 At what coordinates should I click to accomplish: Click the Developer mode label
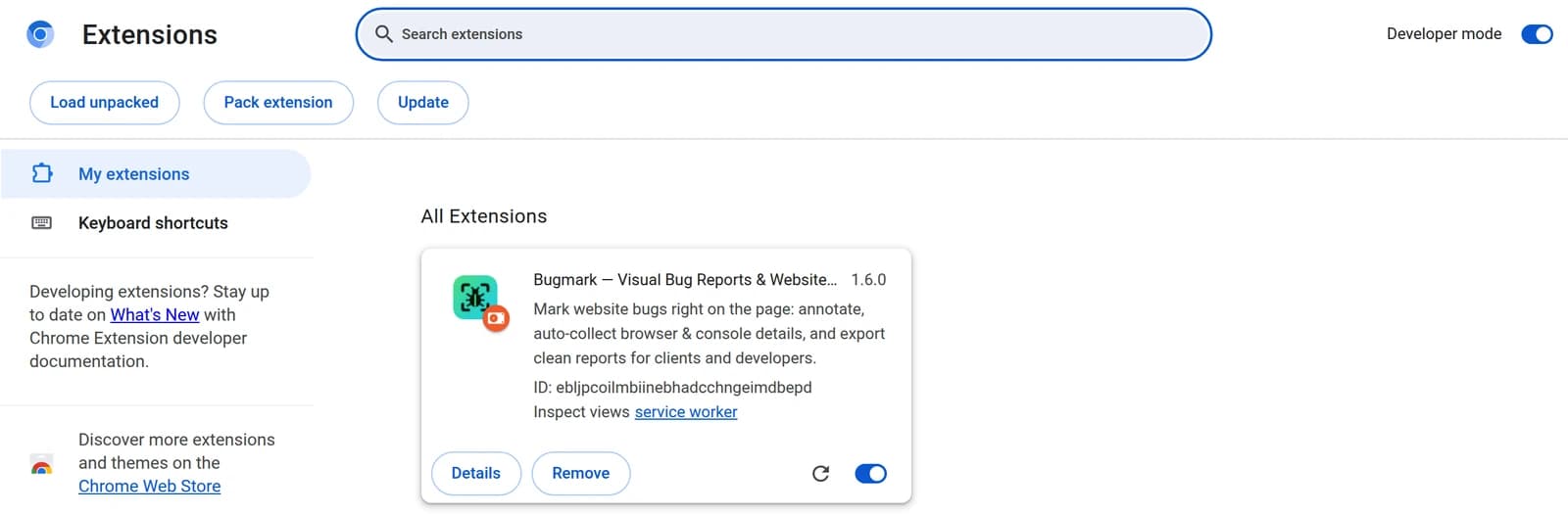pyautogui.click(x=1444, y=34)
